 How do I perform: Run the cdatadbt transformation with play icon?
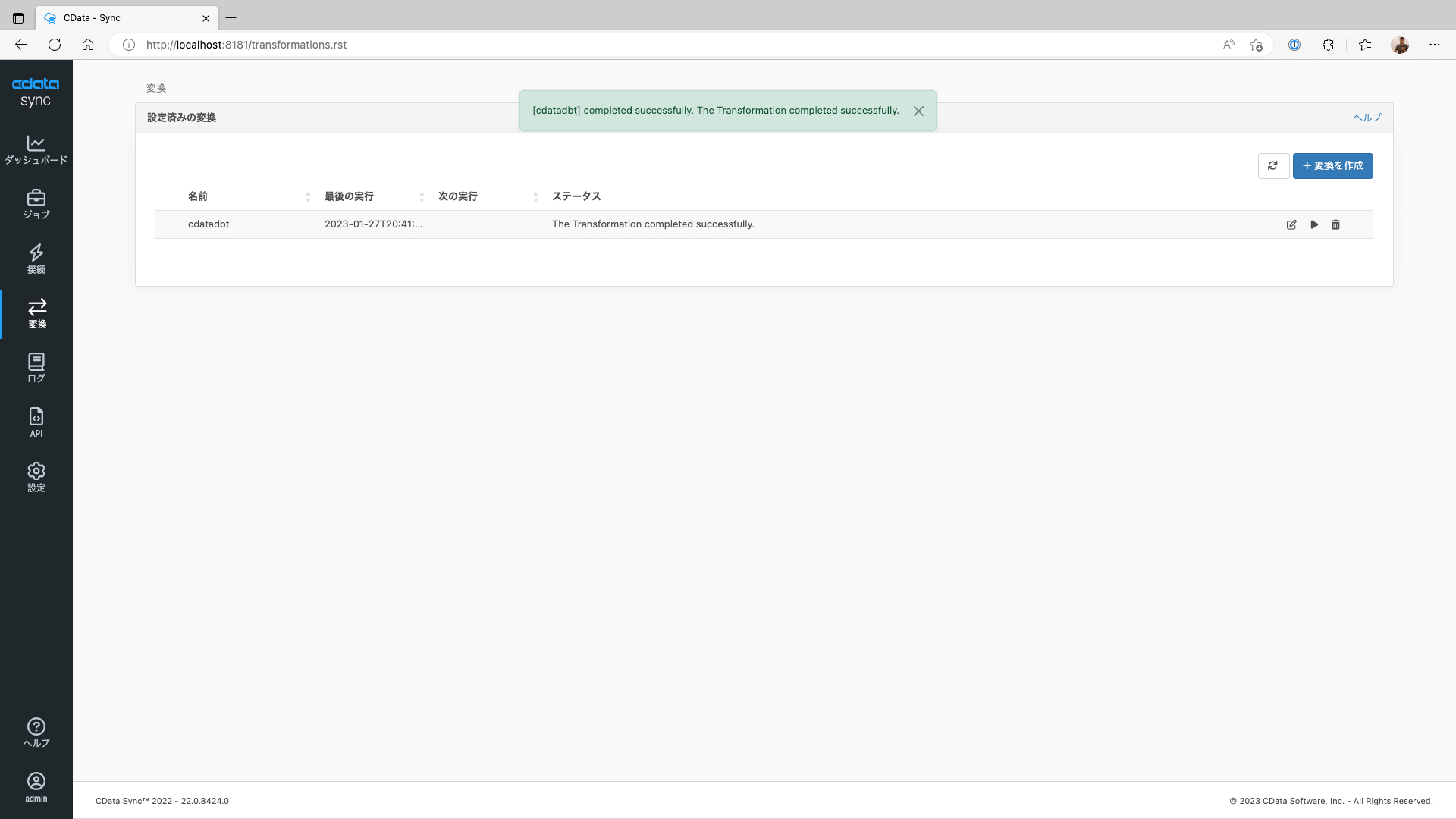point(1314,224)
